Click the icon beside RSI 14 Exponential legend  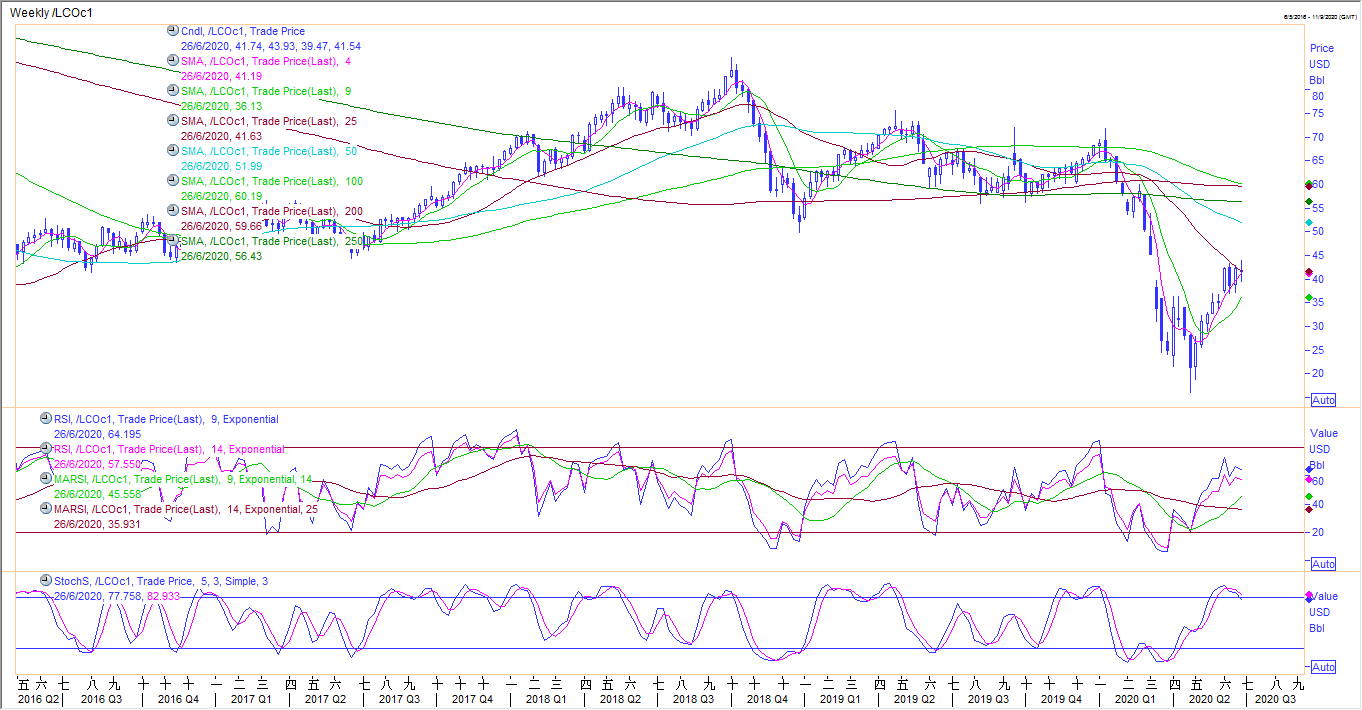pos(45,449)
